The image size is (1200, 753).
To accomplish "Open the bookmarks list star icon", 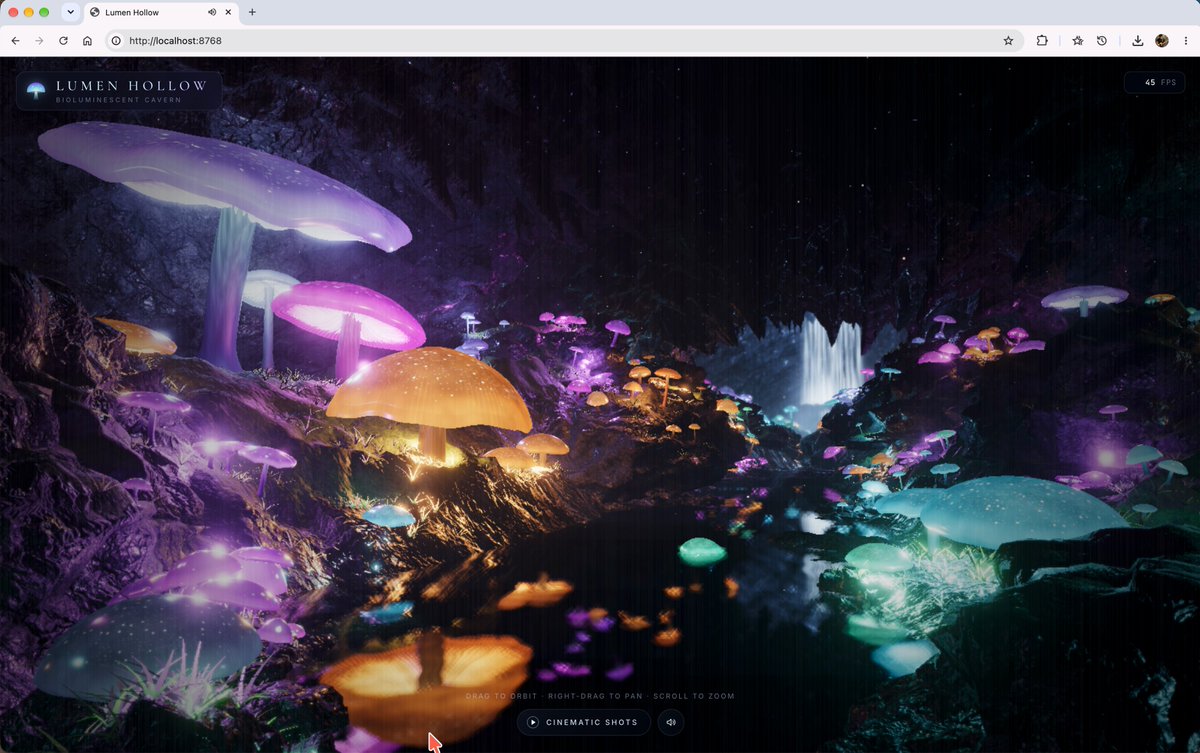I will pyautogui.click(x=1077, y=41).
